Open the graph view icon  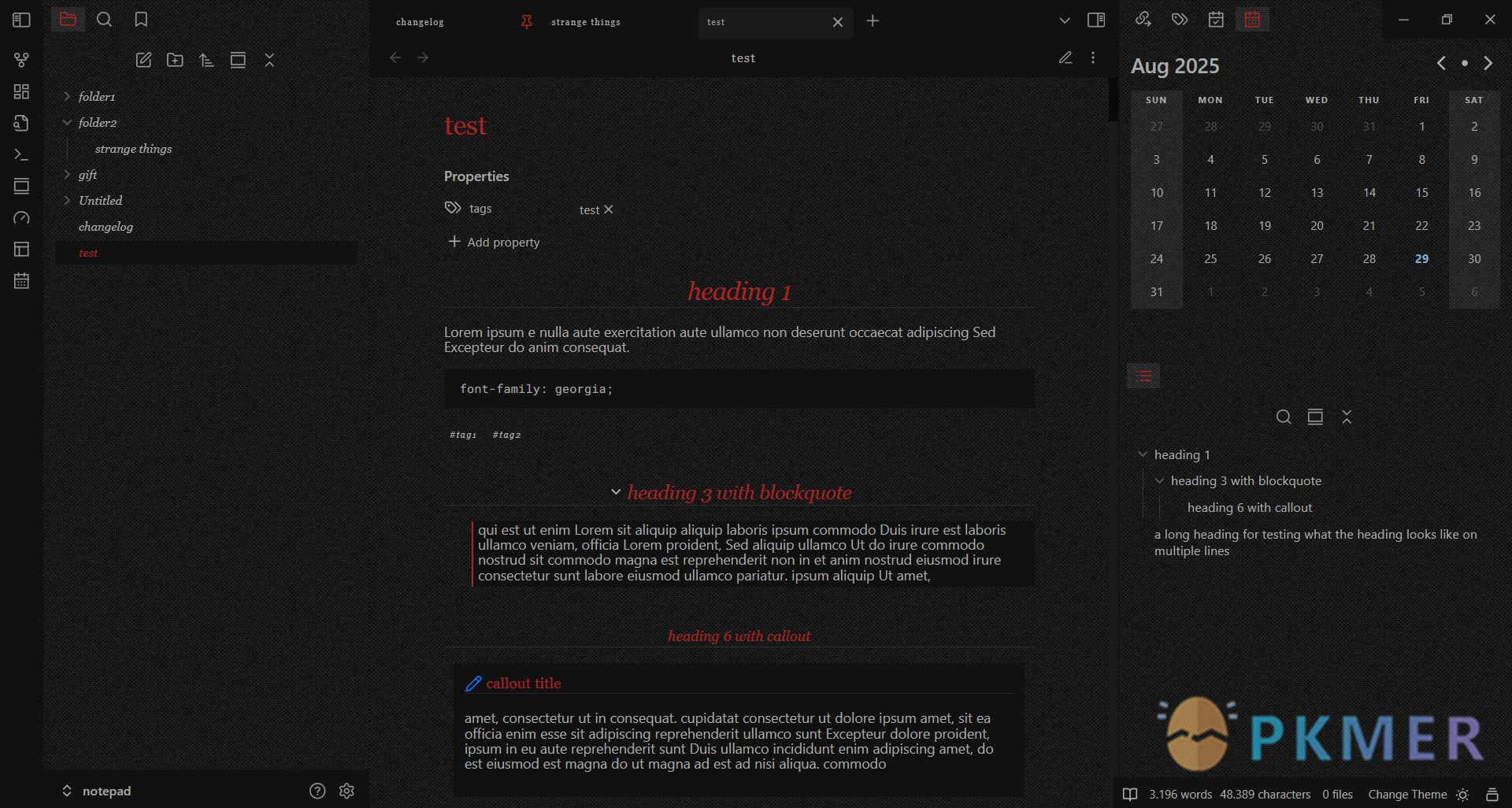(x=21, y=60)
